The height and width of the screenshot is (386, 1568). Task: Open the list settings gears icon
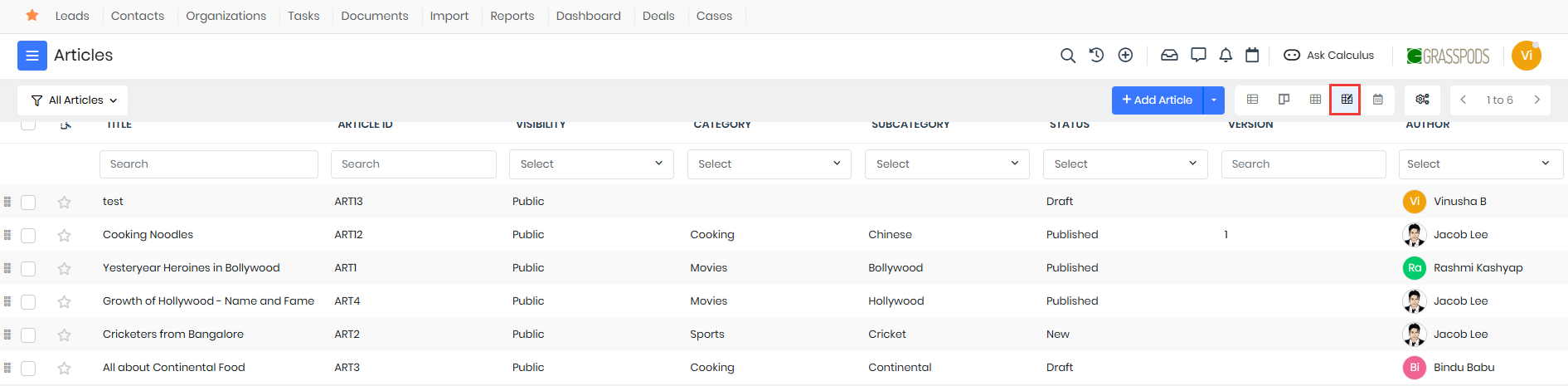pyautogui.click(x=1422, y=100)
